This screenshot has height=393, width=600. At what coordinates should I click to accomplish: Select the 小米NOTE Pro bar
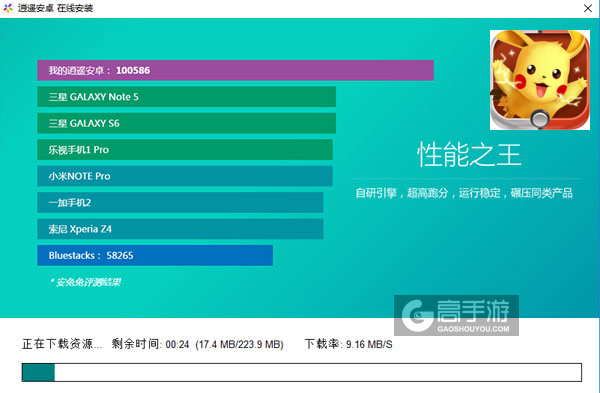pyautogui.click(x=185, y=176)
